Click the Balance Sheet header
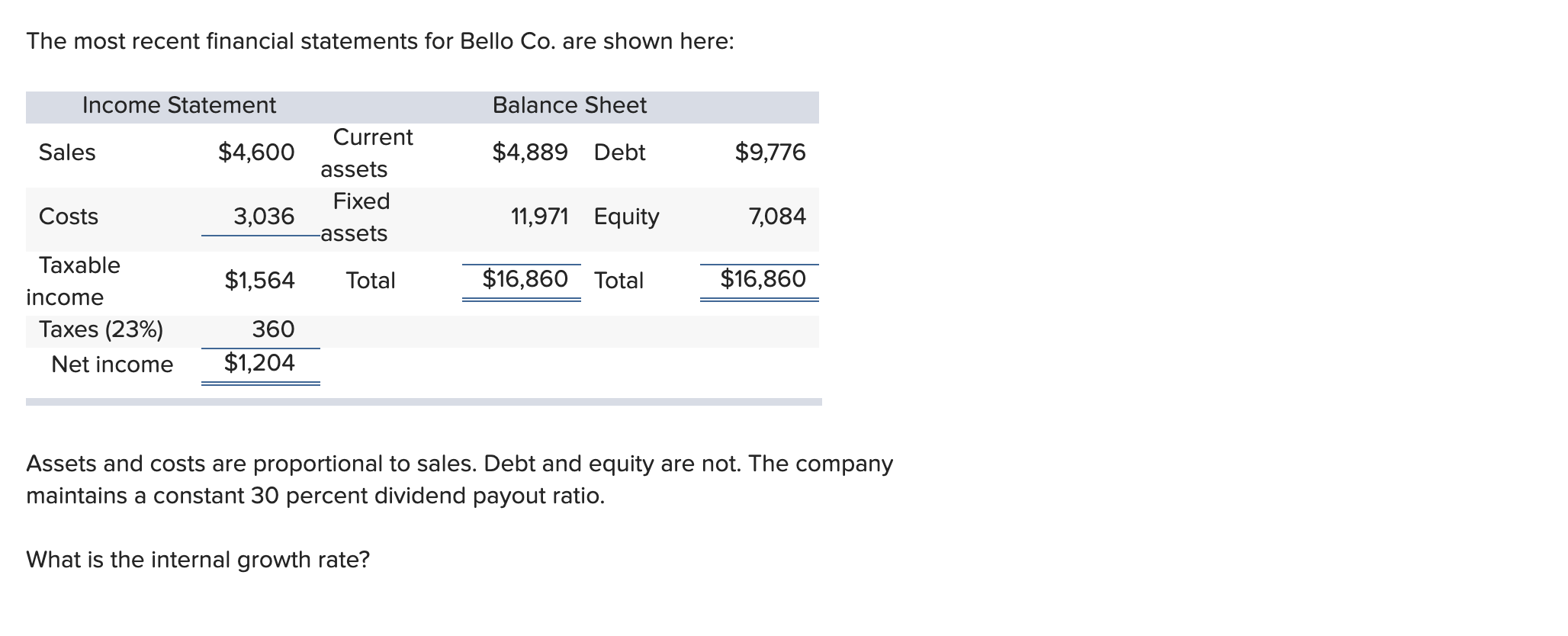Screen dimensions: 1568x636 (x=569, y=105)
